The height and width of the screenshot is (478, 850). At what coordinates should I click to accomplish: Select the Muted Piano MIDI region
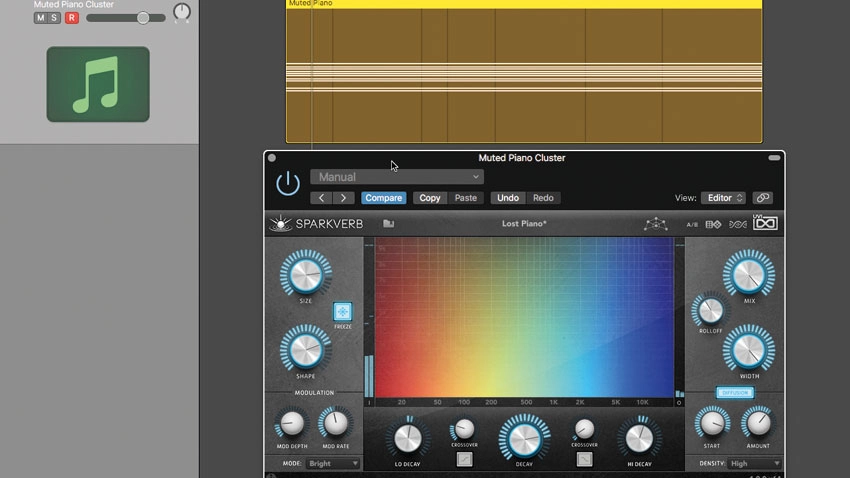click(524, 72)
